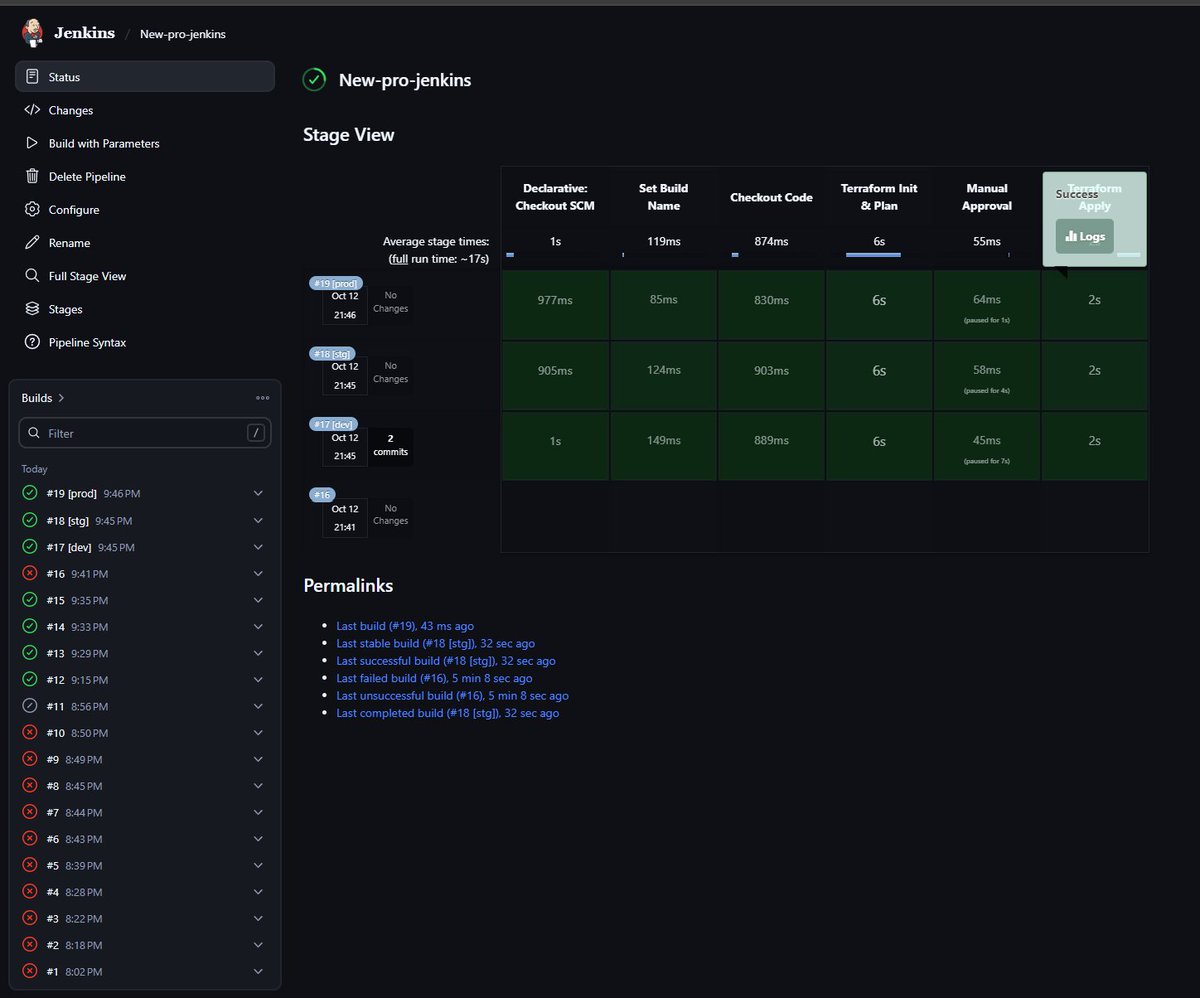The image size is (1200, 998).
Task: Click the Logs button in stage popup
Action: 1085,236
